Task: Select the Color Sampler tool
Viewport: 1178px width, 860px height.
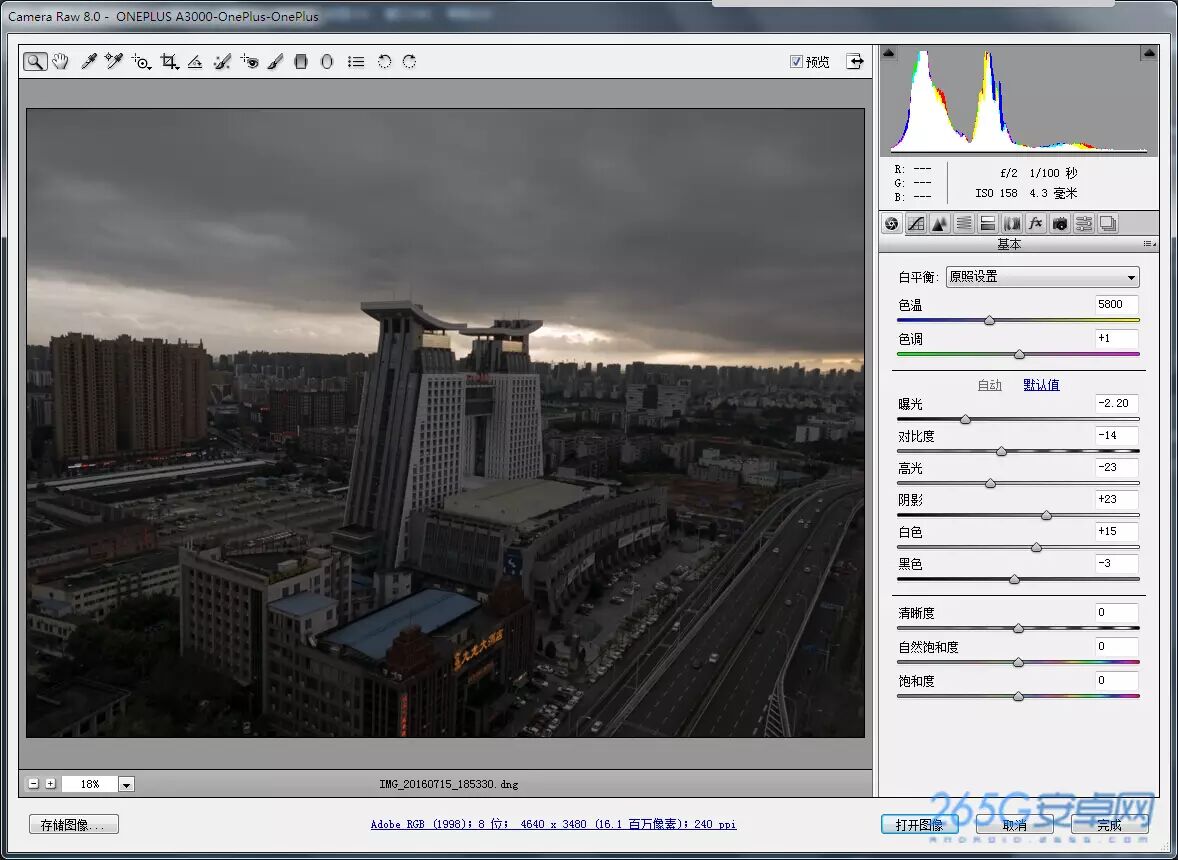Action: [113, 62]
